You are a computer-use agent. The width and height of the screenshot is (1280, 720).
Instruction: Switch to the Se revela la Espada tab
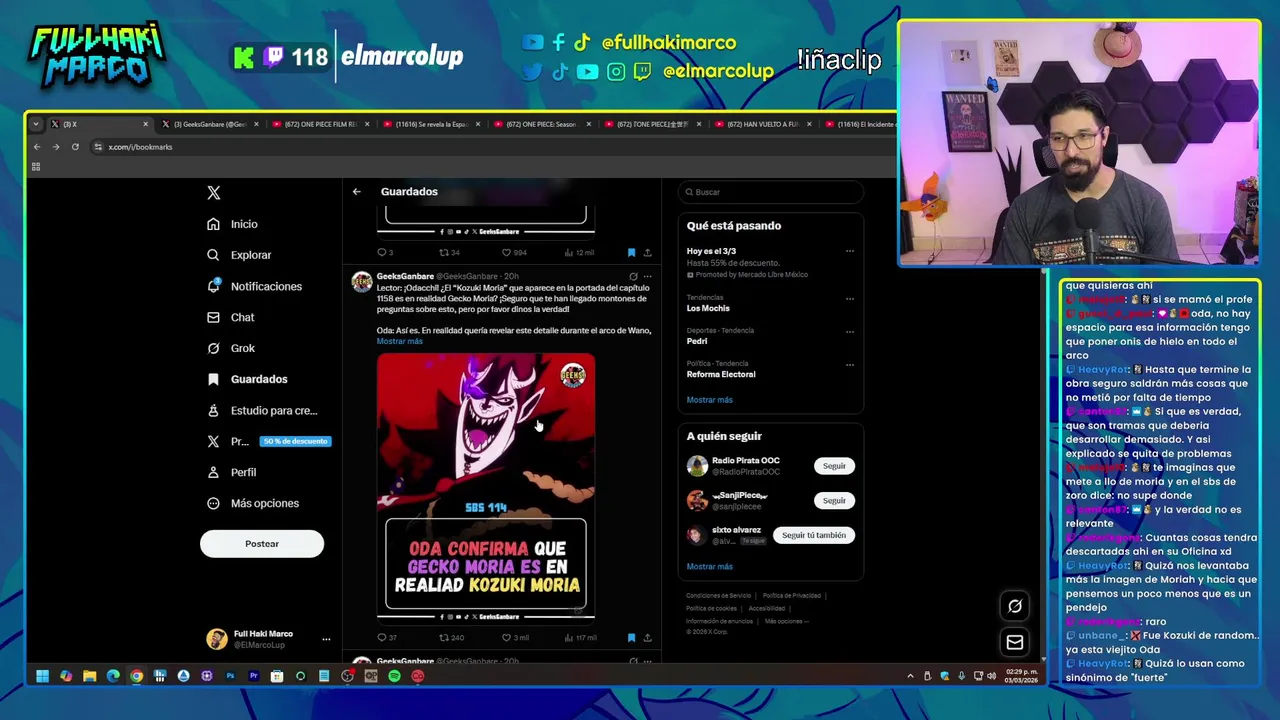431,124
